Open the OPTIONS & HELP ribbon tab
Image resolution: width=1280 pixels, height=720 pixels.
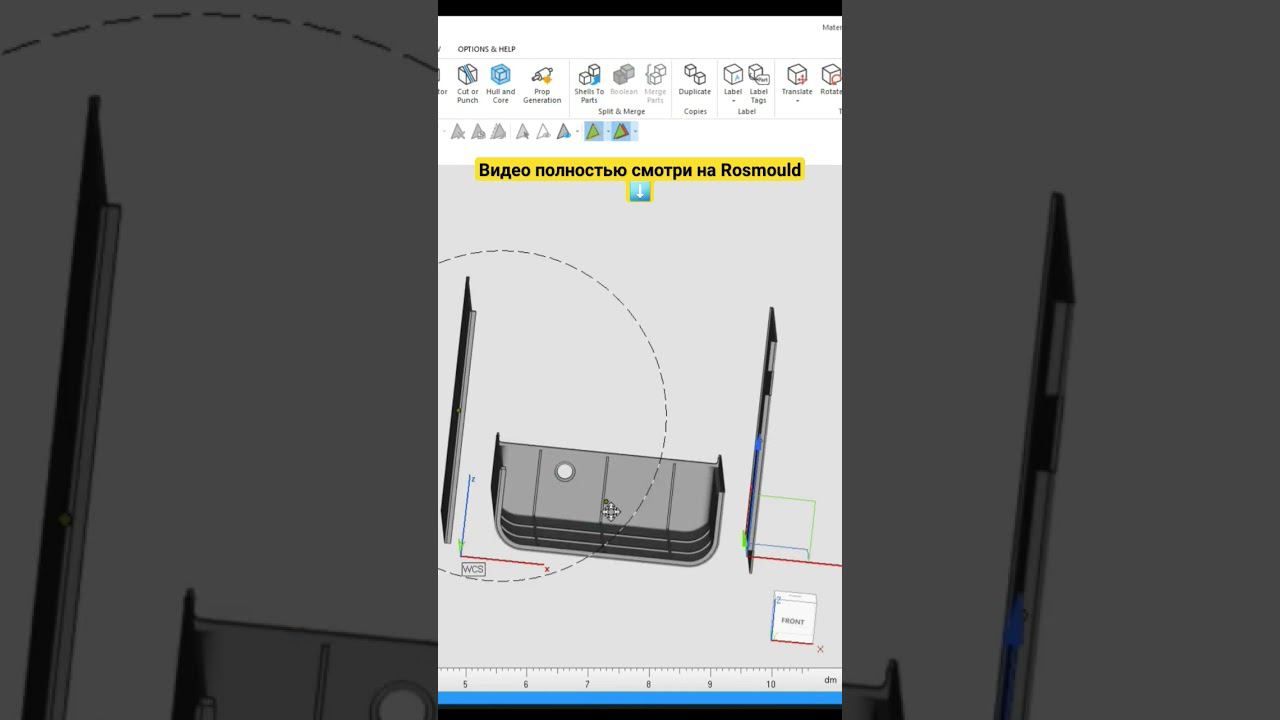487,49
